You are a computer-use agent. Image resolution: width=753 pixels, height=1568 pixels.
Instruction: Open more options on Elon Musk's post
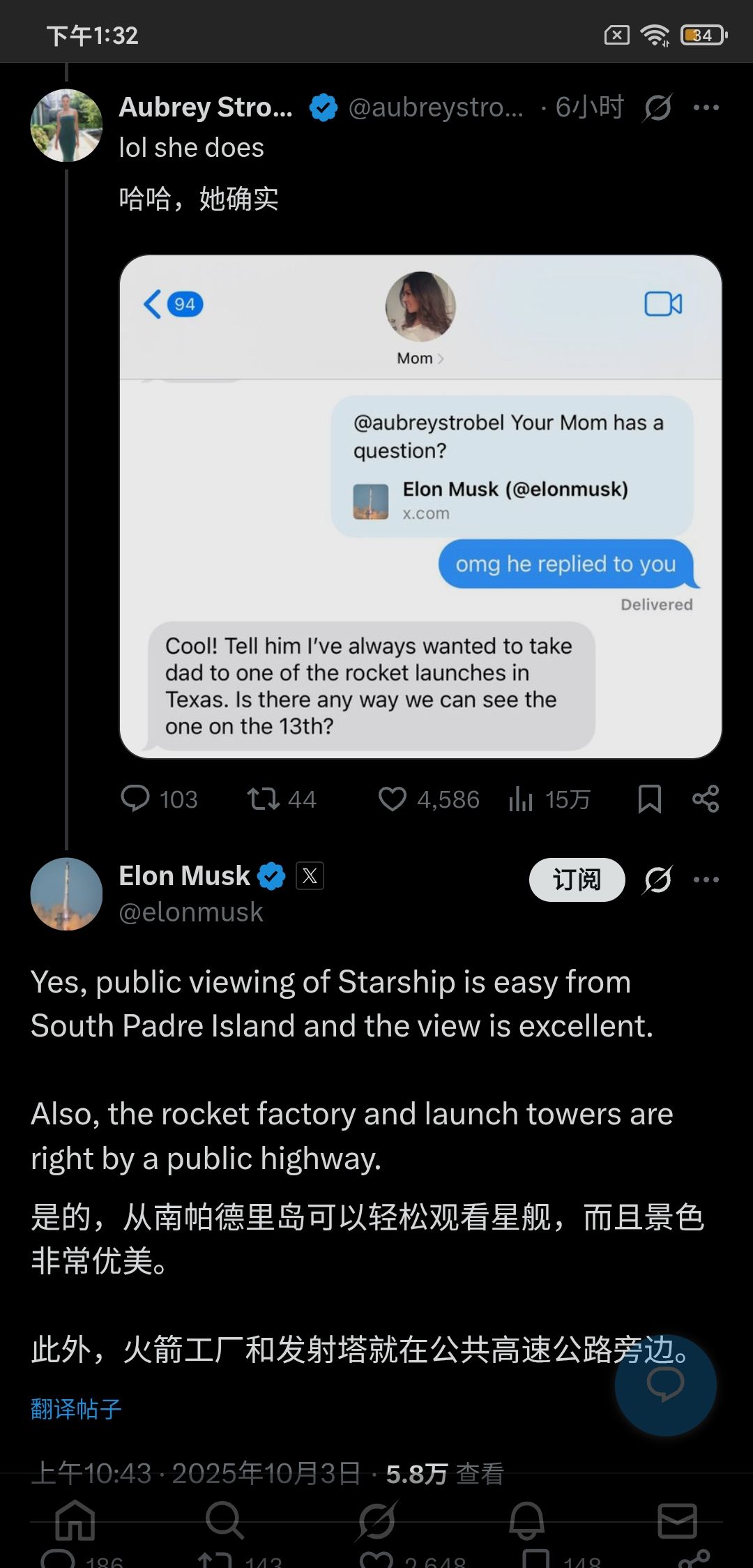click(706, 880)
